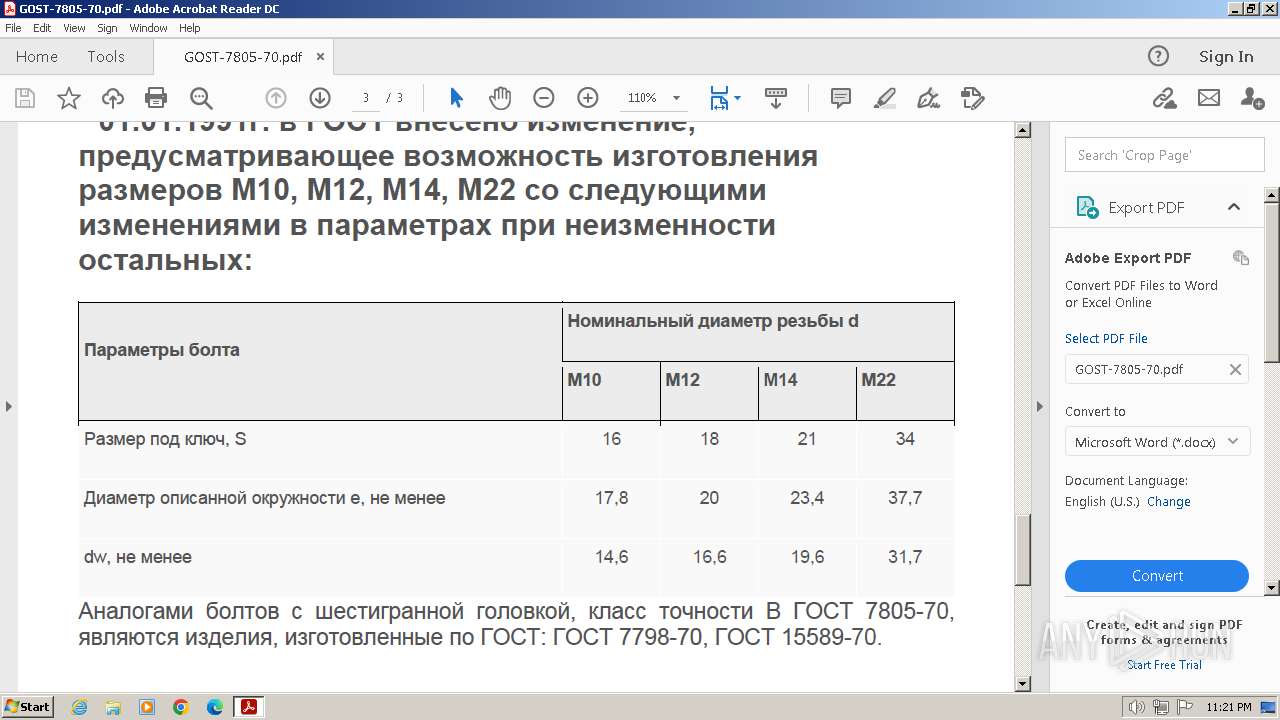1280x720 pixels.
Task: Click Start Free Trial link
Action: point(1164,665)
